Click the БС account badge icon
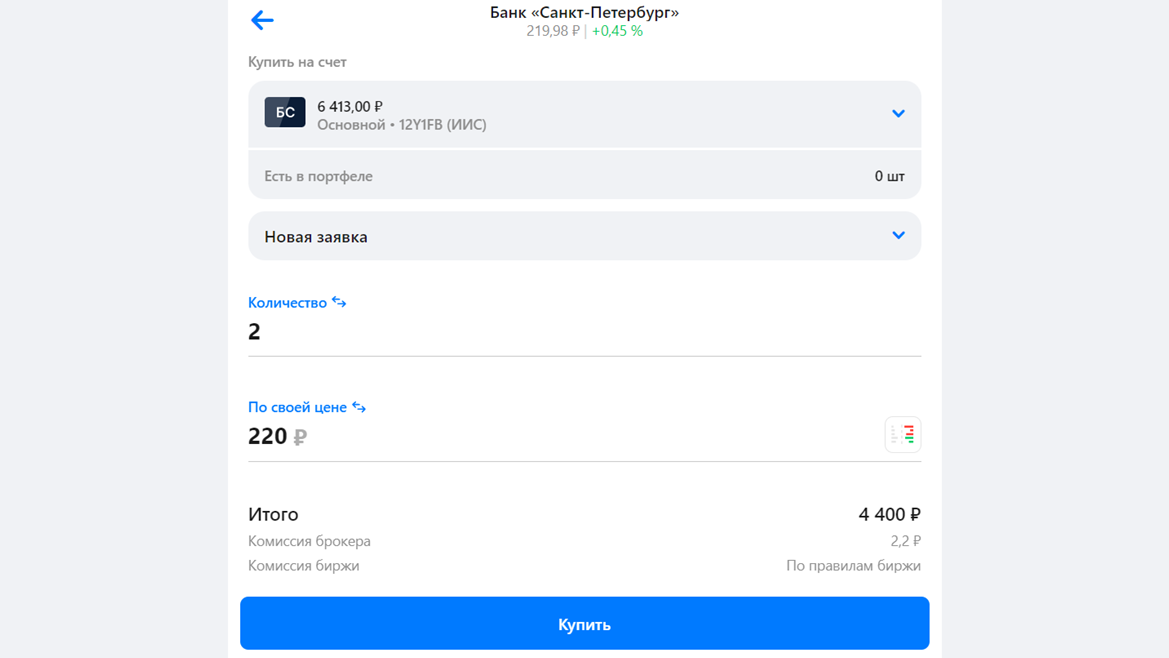Screen dimensions: 1169x658 coord(285,113)
